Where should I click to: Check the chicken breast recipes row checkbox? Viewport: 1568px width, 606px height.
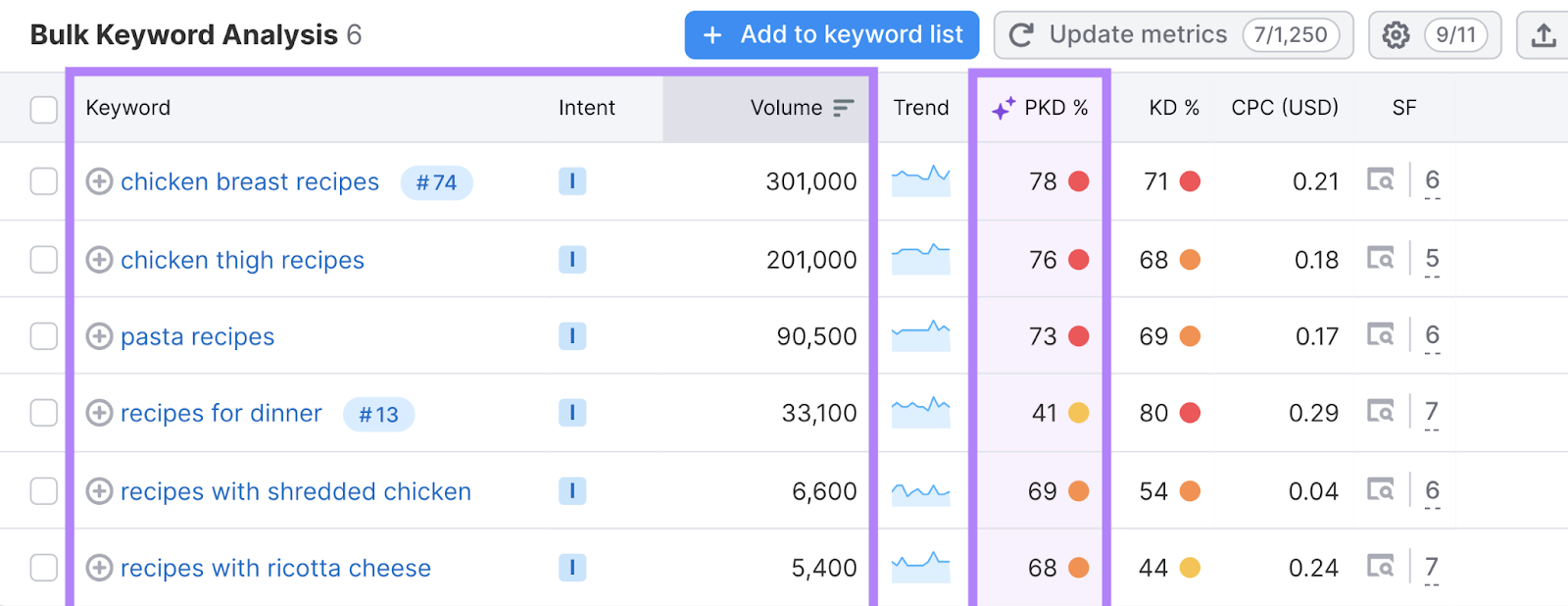44,181
